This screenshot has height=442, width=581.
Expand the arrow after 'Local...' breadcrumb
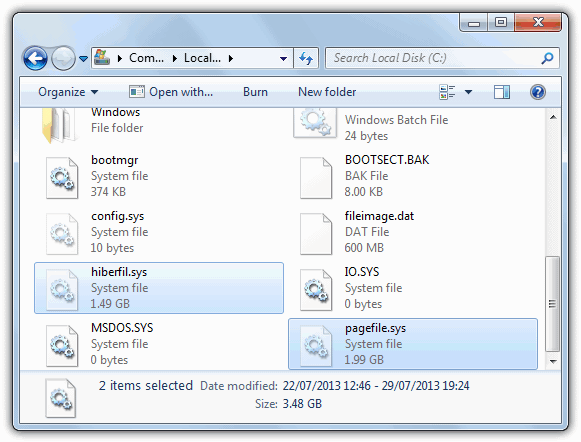230,58
